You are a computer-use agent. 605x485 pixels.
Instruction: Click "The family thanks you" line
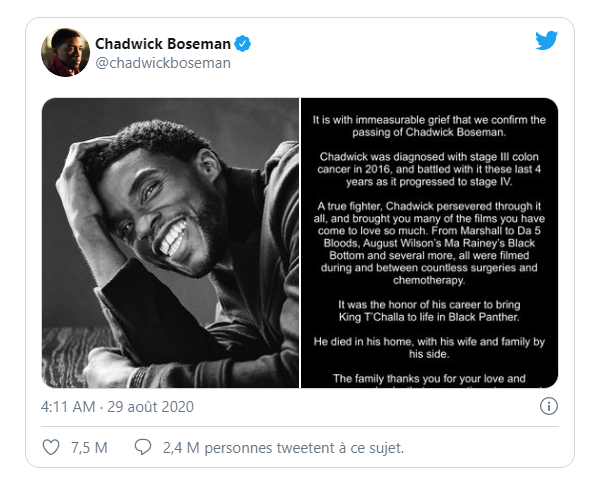tap(428, 379)
